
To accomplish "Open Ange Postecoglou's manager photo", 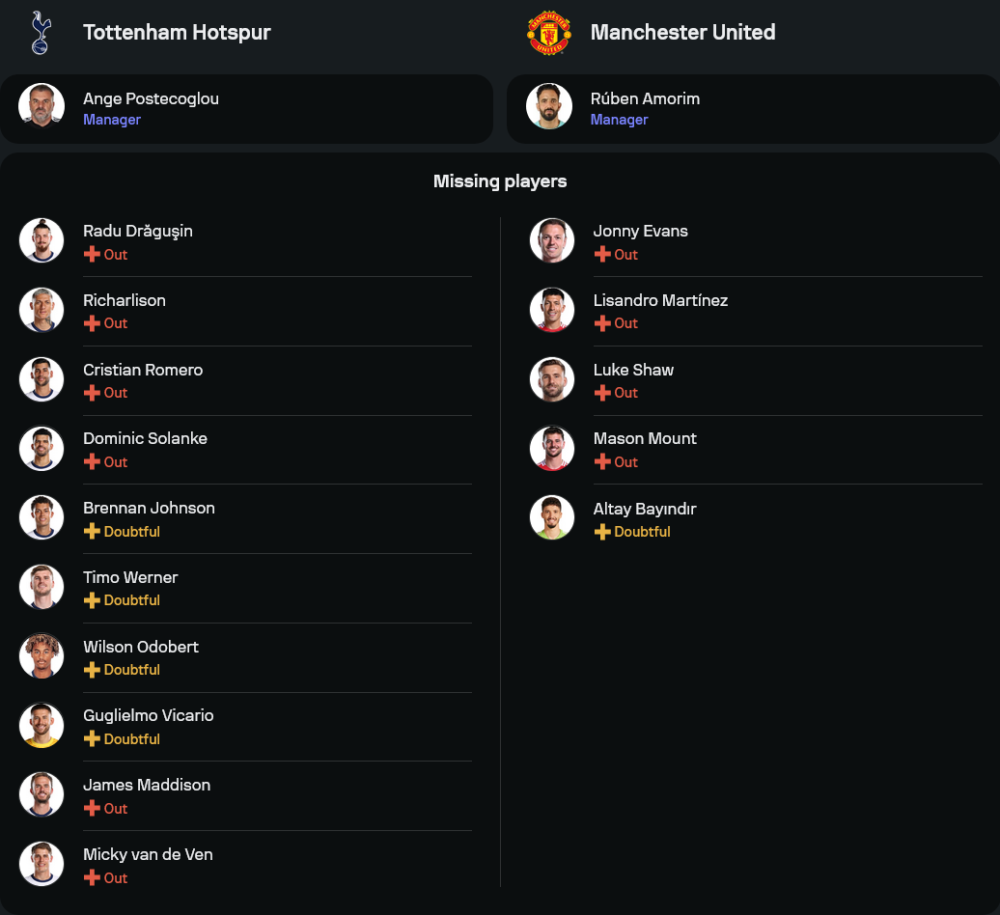I will pyautogui.click(x=41, y=106).
